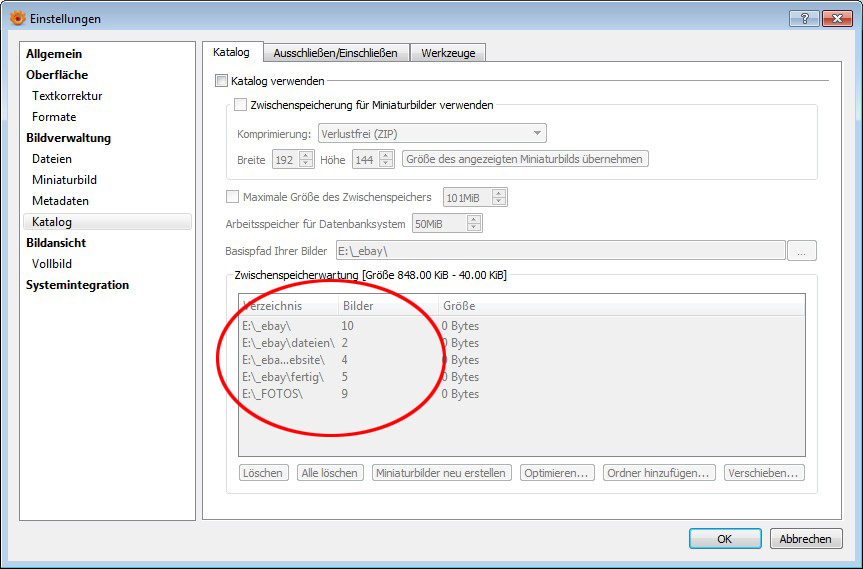Click the Größe column header
863x569 pixels.
point(622,305)
